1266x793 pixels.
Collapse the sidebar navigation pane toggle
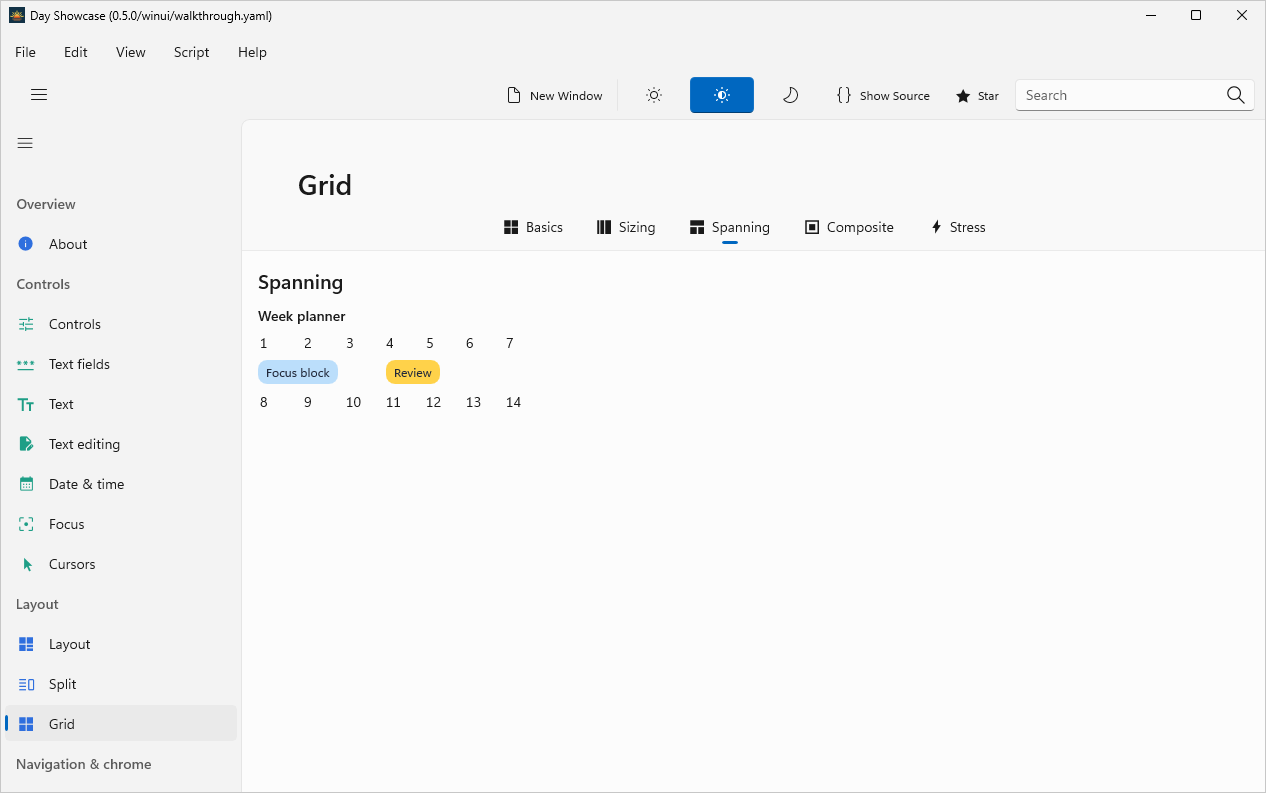pos(25,143)
